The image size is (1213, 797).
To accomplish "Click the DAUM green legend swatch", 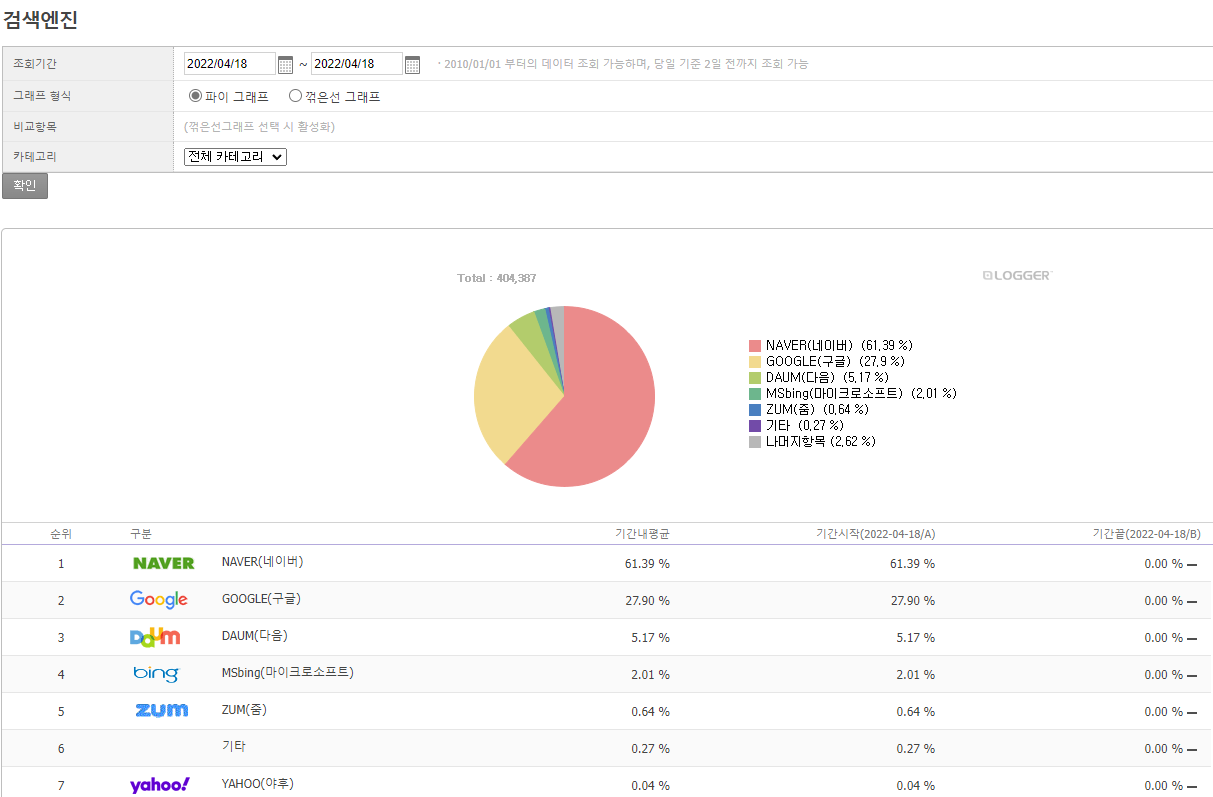I will (755, 377).
